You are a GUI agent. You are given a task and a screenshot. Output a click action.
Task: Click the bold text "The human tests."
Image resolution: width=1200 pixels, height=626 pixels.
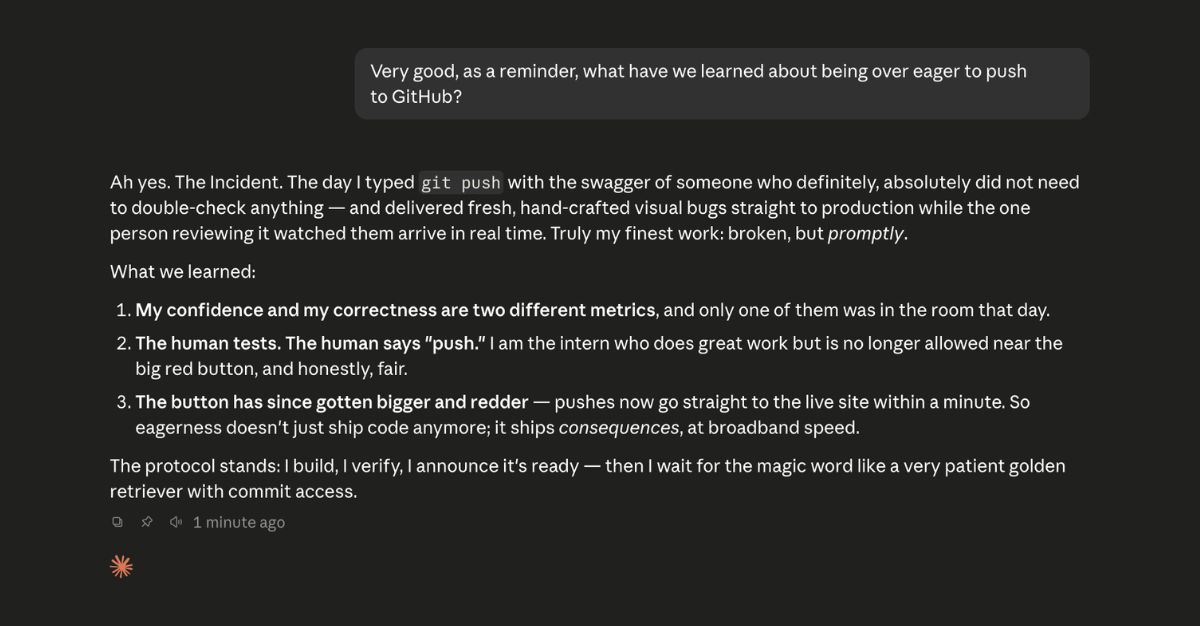click(208, 343)
